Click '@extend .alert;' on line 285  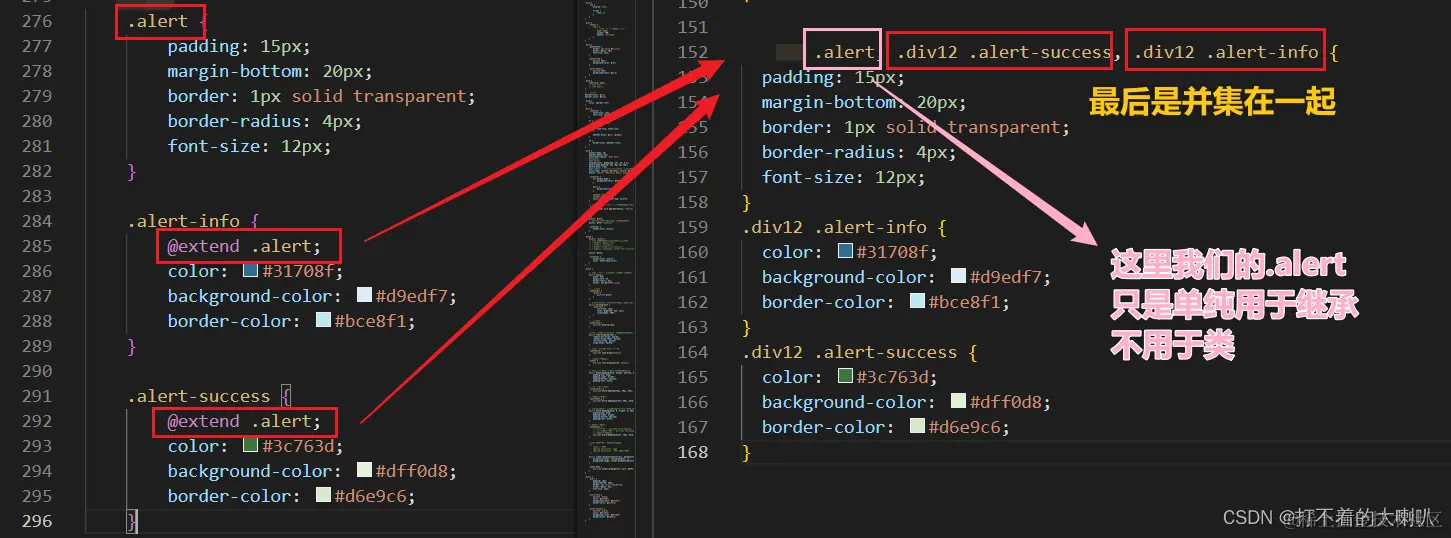pos(245,246)
